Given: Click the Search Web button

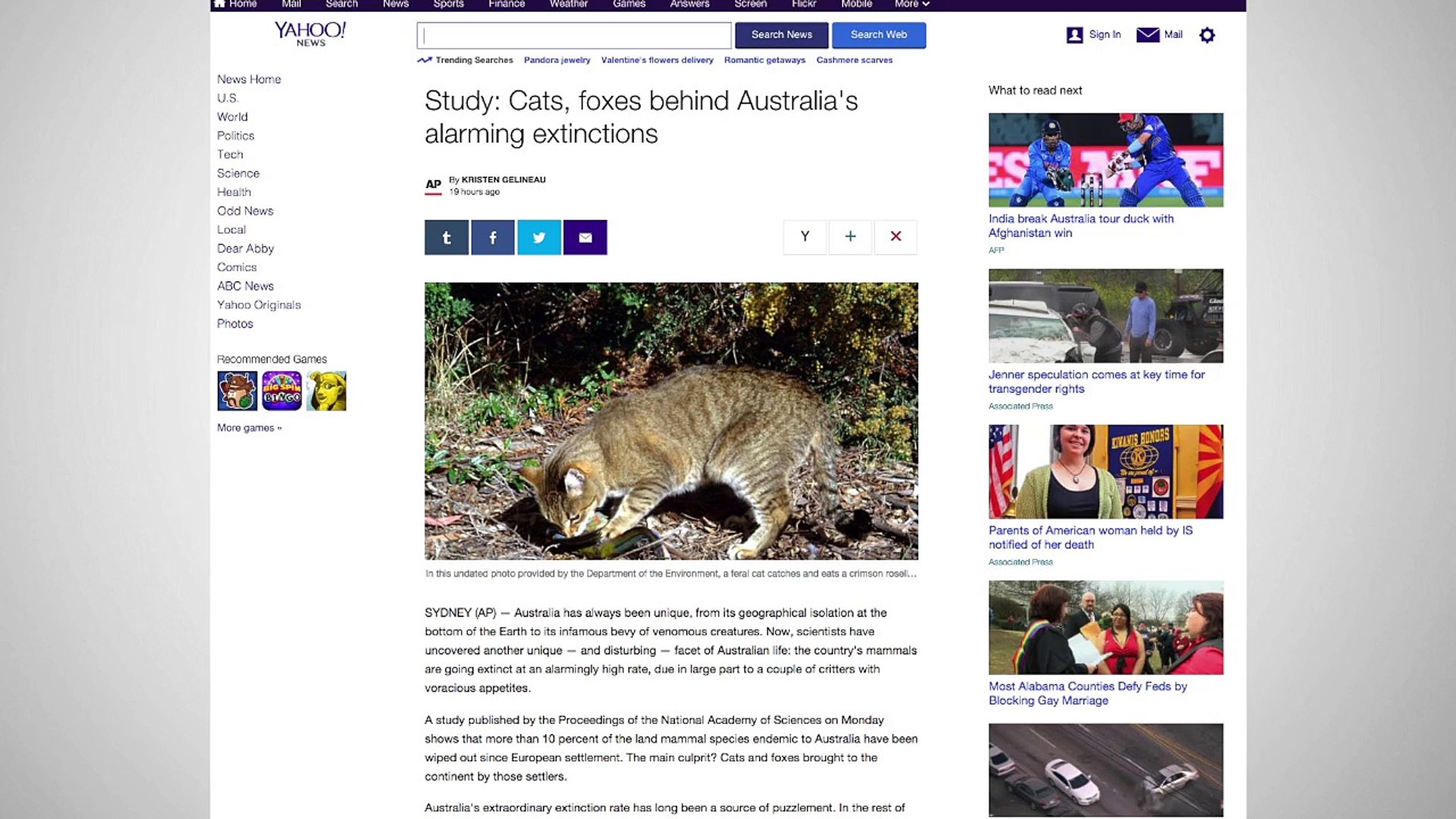Looking at the screenshot, I should click(x=879, y=35).
